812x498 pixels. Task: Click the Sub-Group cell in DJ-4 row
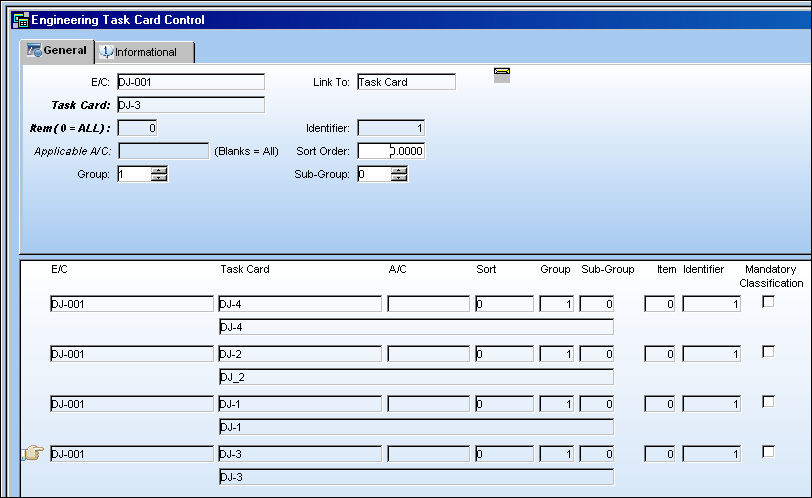pos(597,304)
